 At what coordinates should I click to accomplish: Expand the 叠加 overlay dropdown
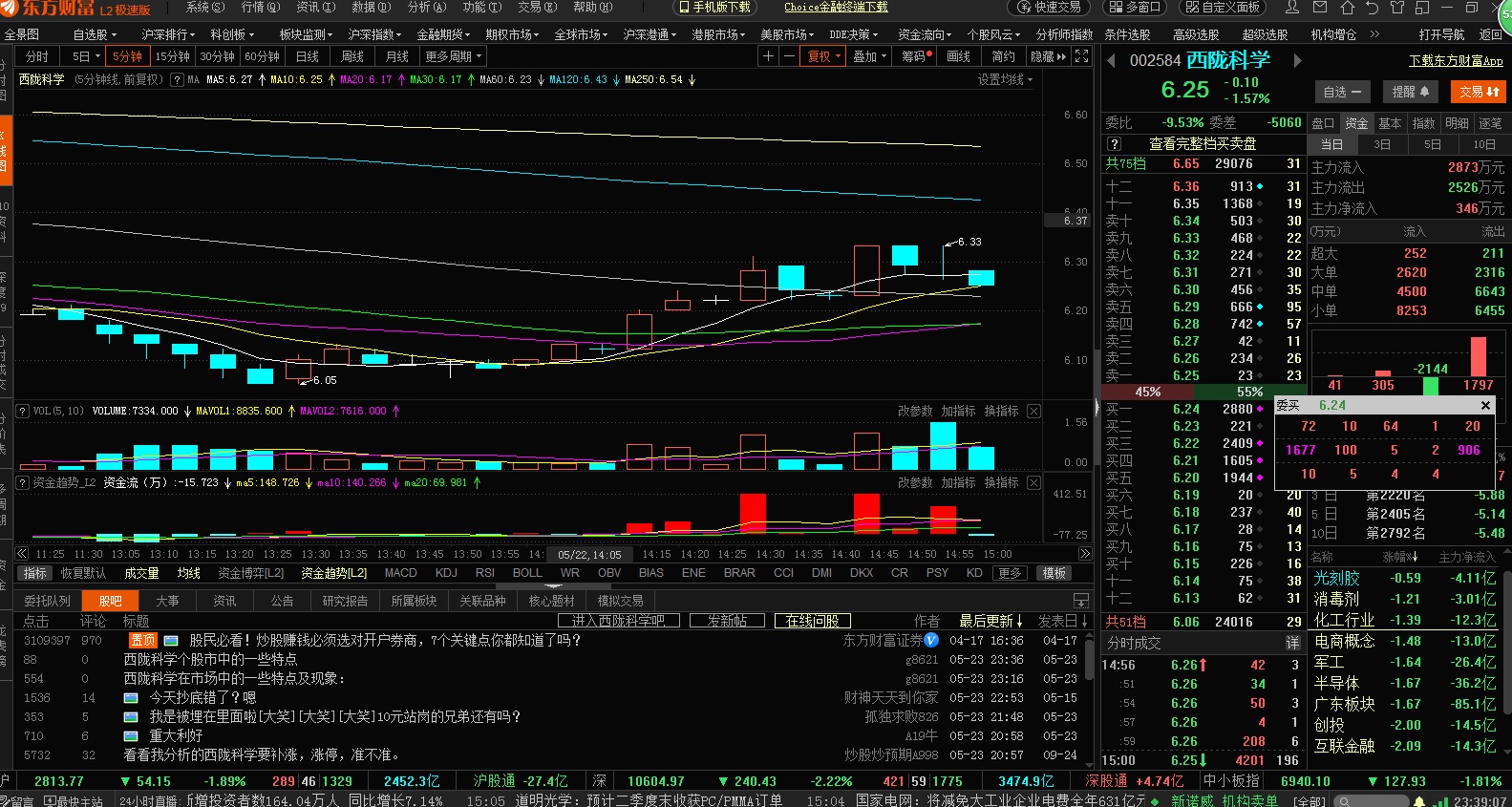pyautogui.click(x=870, y=56)
